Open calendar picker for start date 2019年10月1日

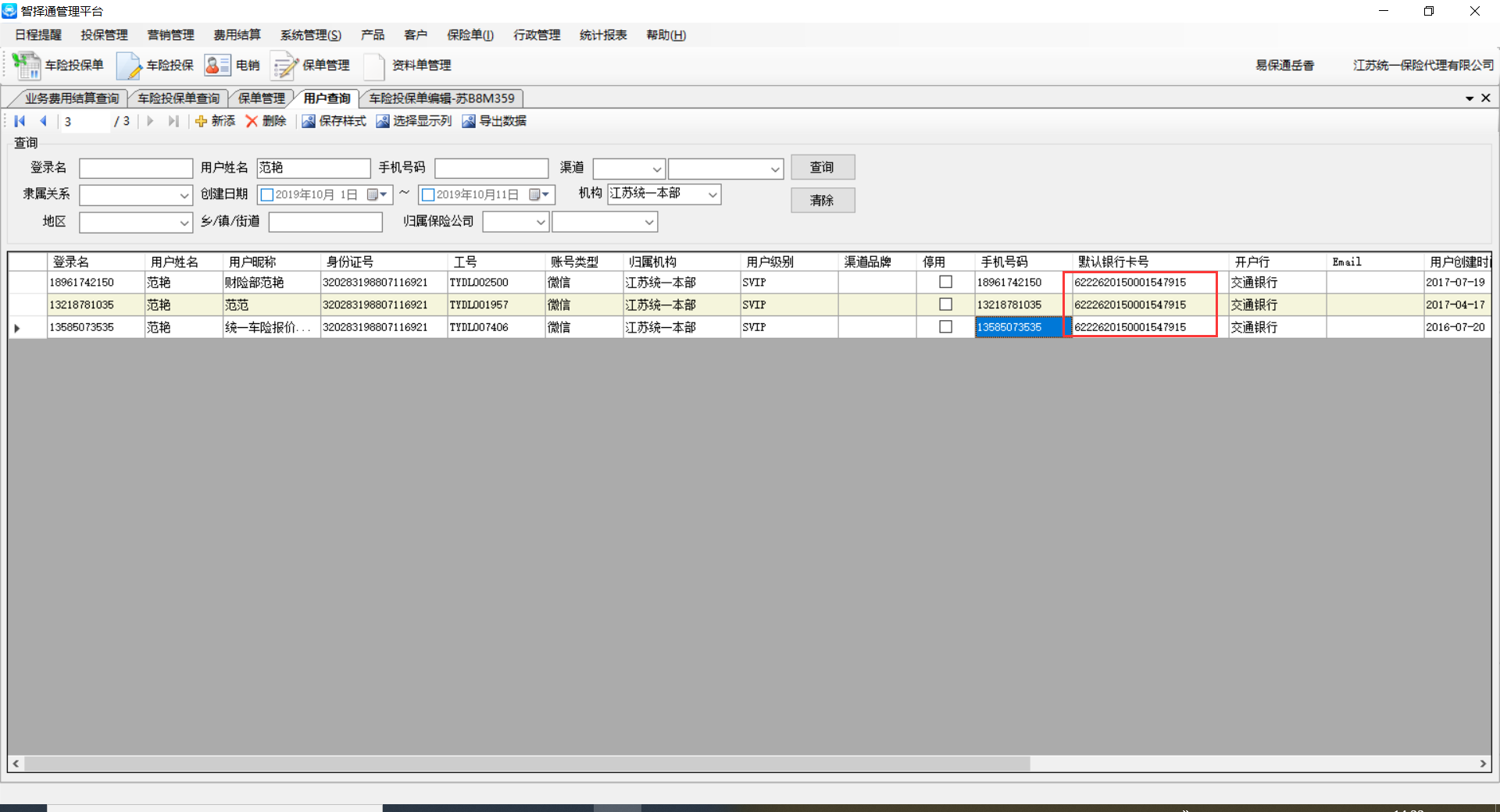point(377,194)
